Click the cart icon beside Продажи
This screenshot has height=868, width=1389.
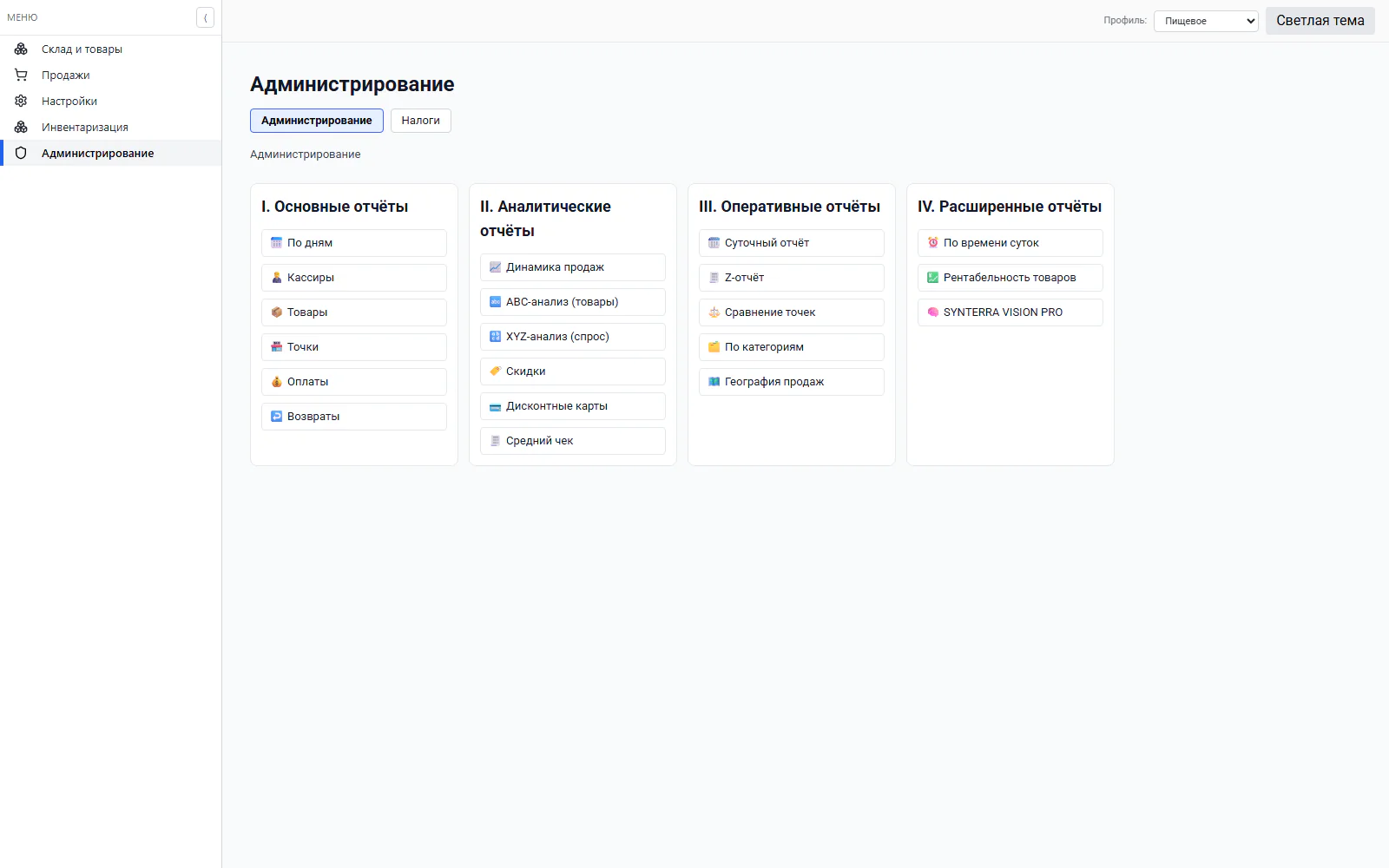21,75
